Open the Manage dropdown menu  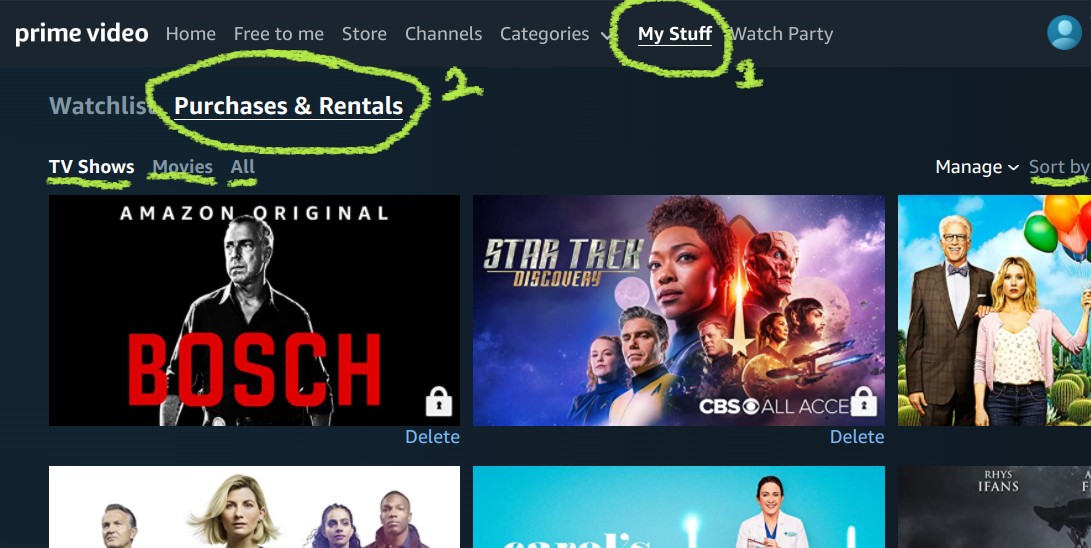pos(976,167)
